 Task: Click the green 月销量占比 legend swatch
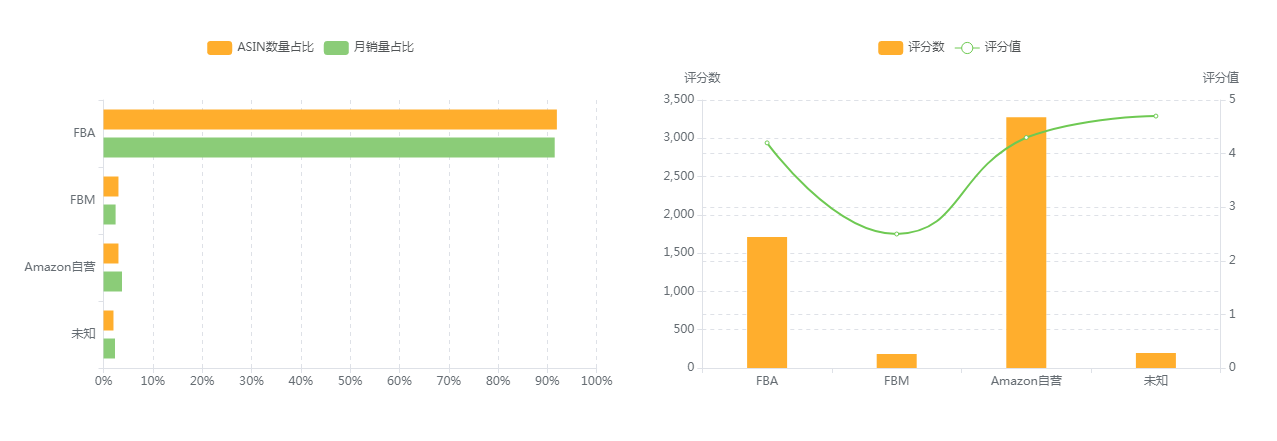coord(337,48)
